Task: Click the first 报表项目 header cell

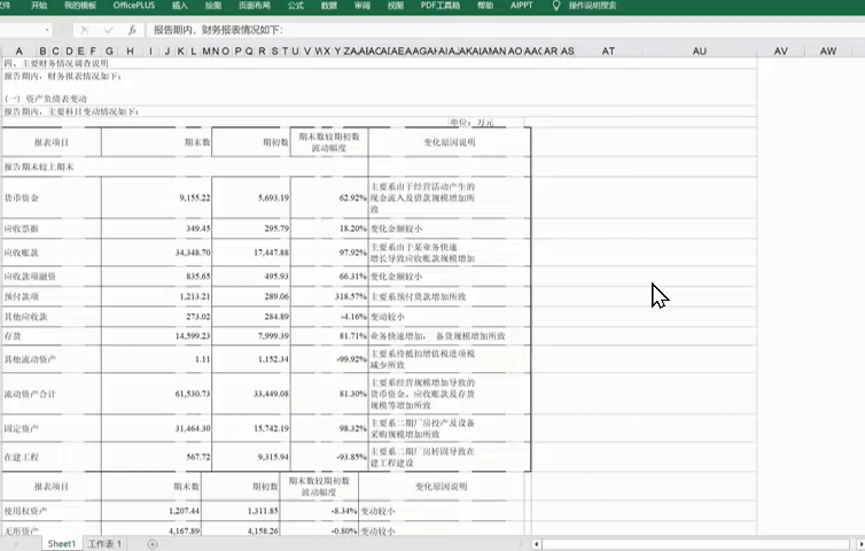Action: 51,142
